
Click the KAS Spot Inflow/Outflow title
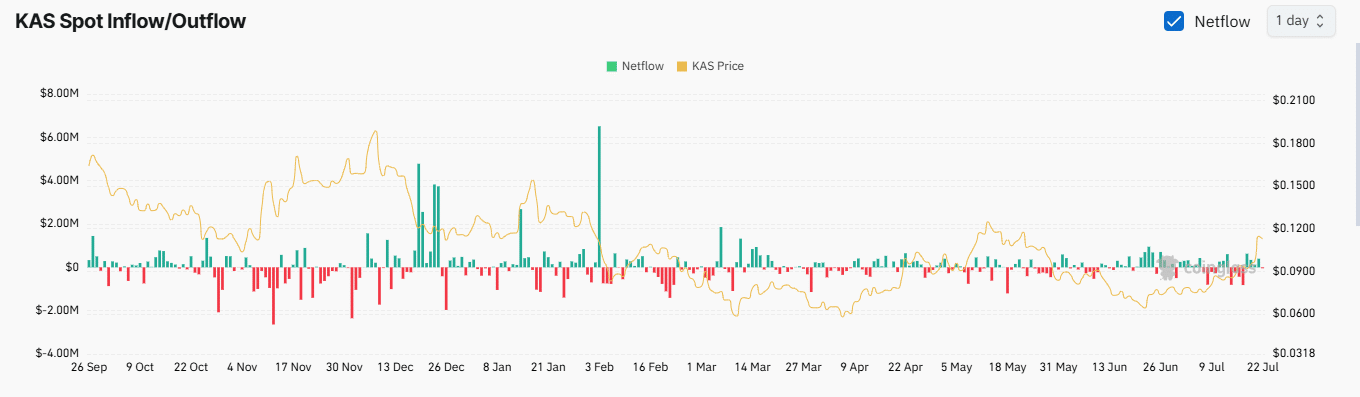pos(130,20)
